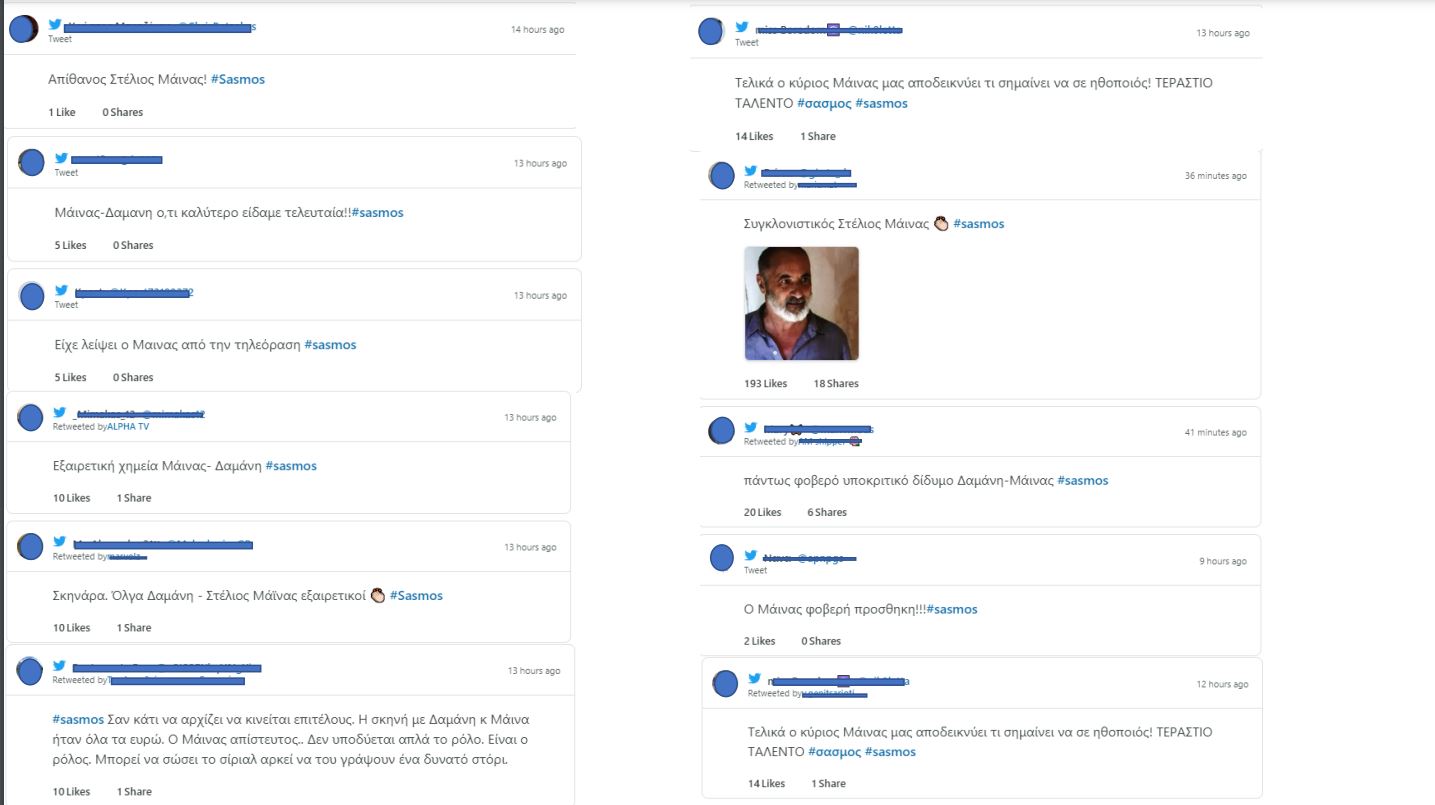Open the profile avatar on the "Είχε λείψει ο Μαινας" tweet

pos(32,296)
